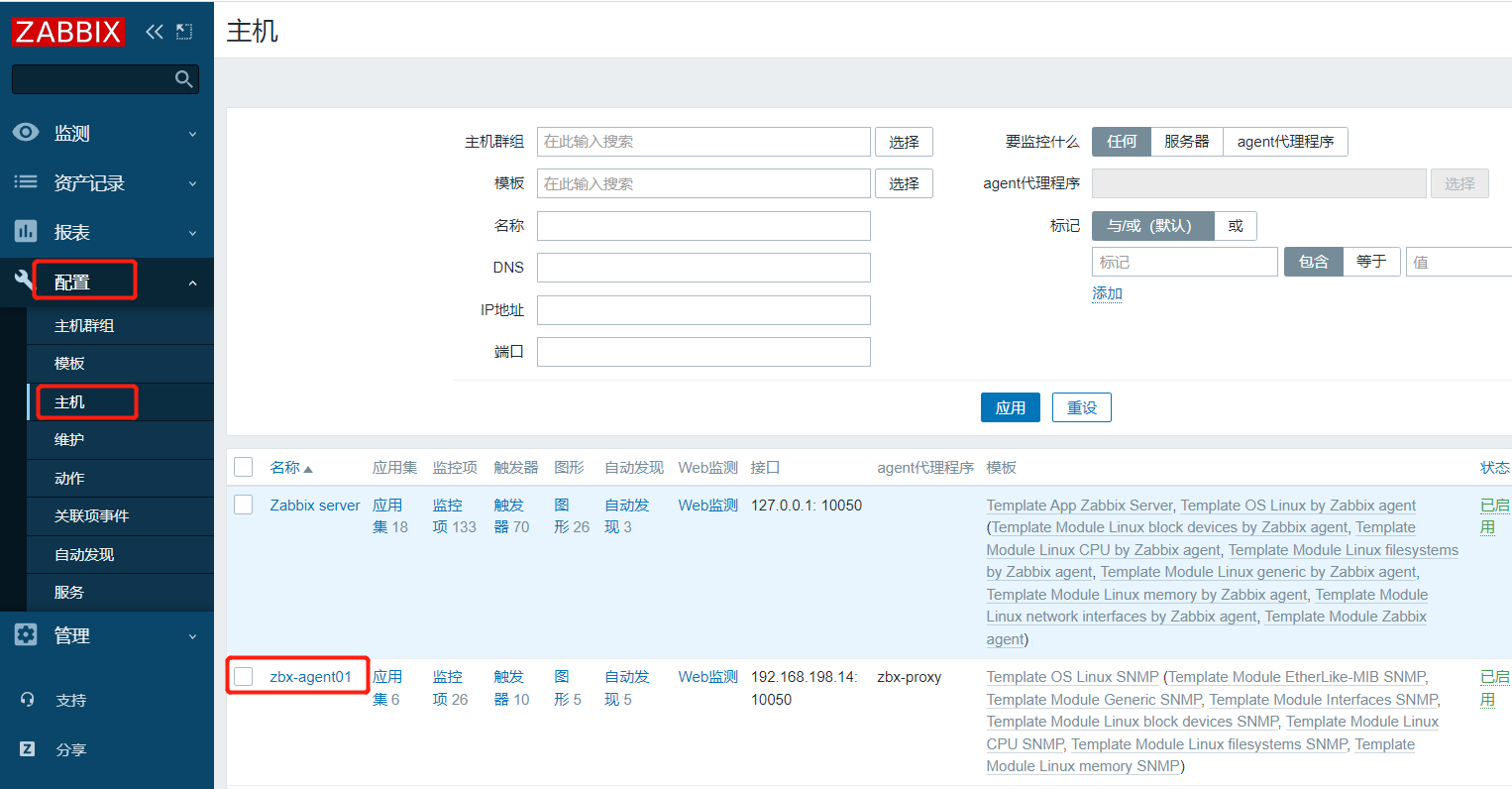Click the 重设 filter button
The height and width of the screenshot is (789, 1512).
(x=1082, y=407)
